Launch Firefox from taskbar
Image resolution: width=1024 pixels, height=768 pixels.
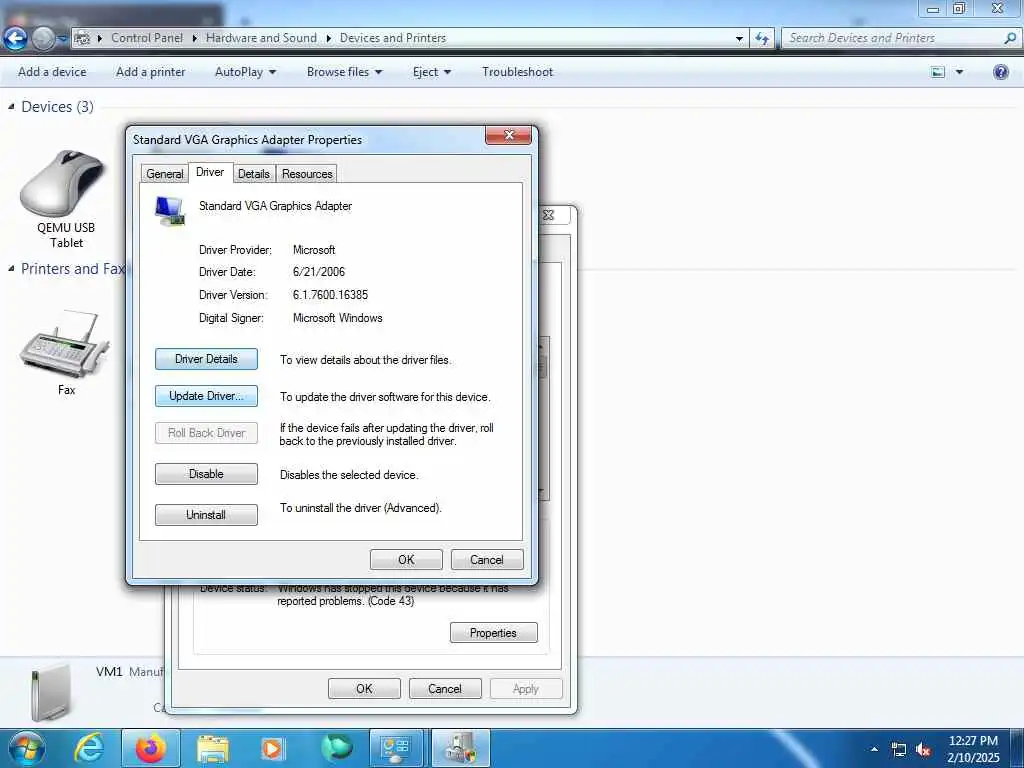[x=151, y=748]
